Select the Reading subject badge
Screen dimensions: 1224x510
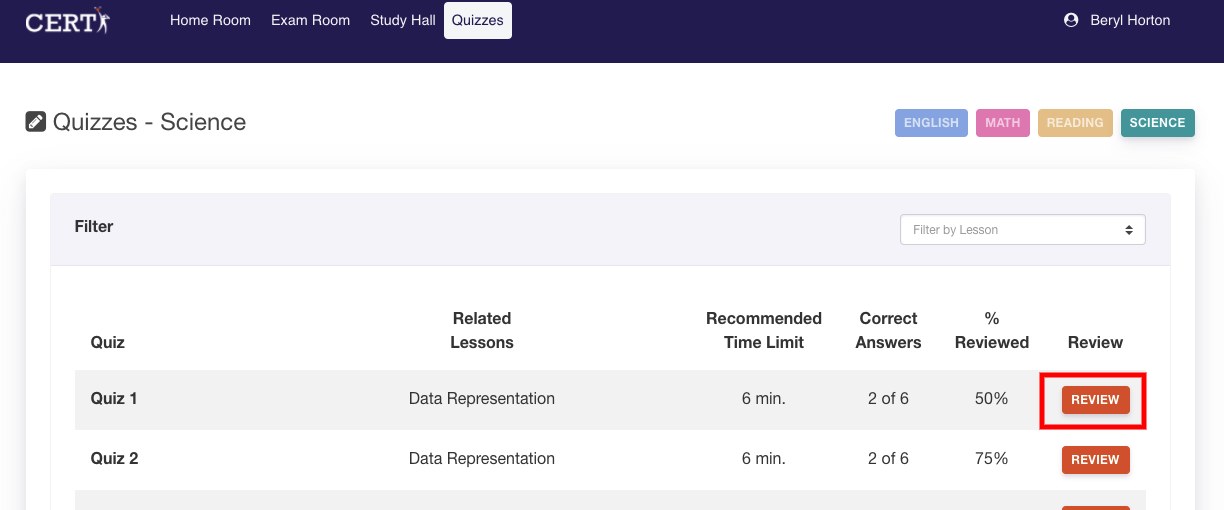coord(1074,123)
